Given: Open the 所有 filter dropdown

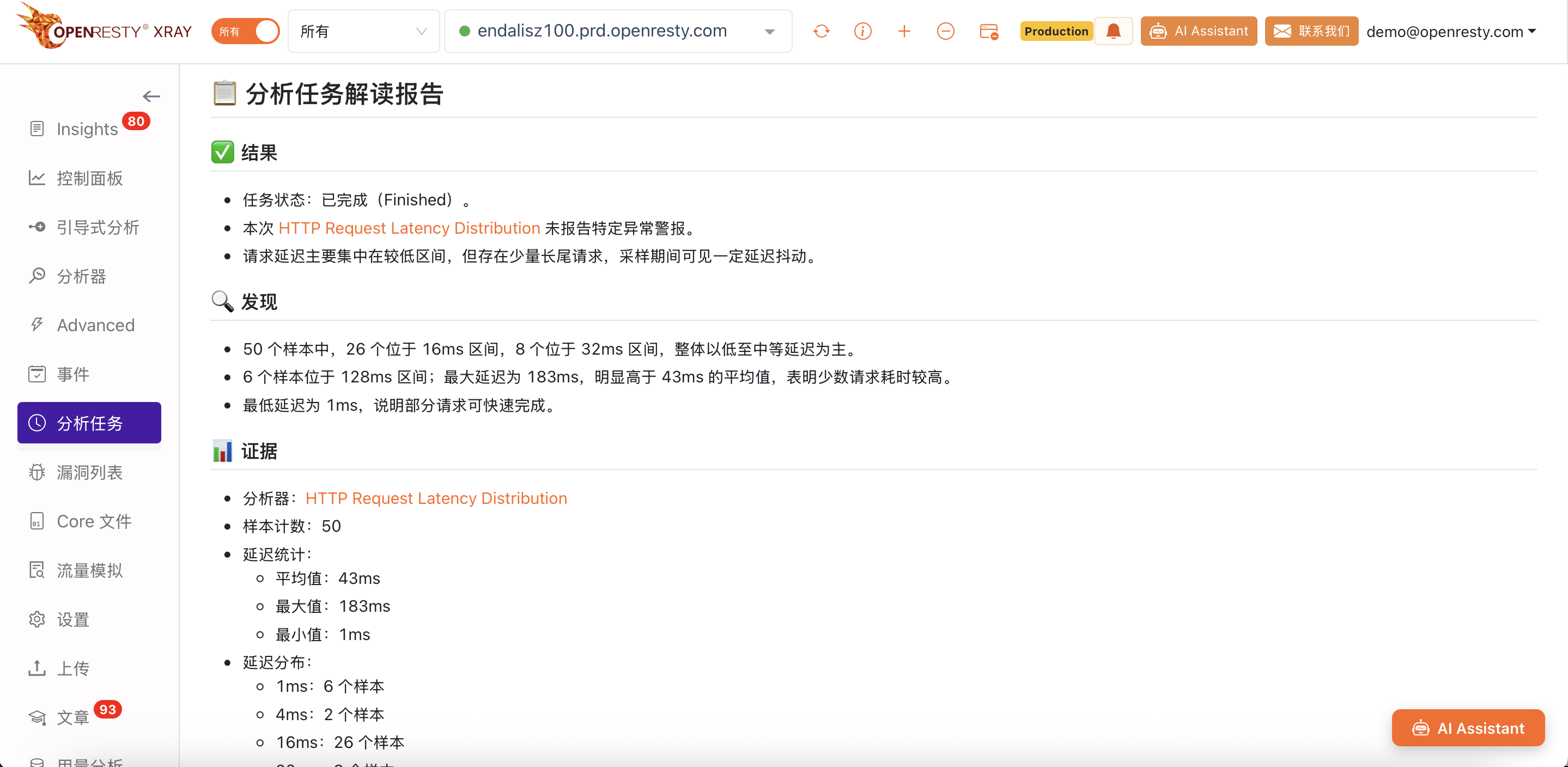Looking at the screenshot, I should click(363, 31).
